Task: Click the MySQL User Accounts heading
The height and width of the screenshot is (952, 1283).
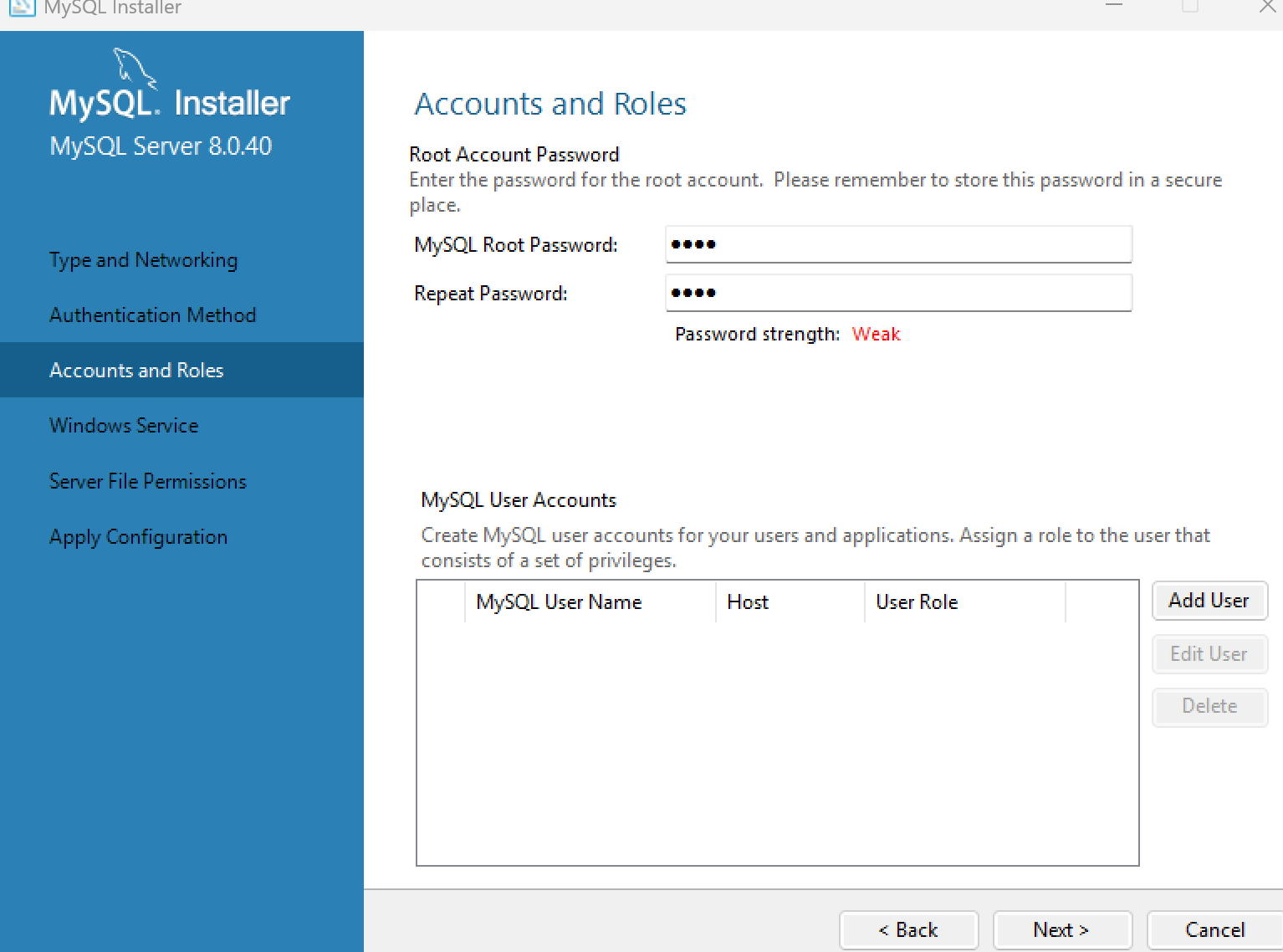Action: 519,500
